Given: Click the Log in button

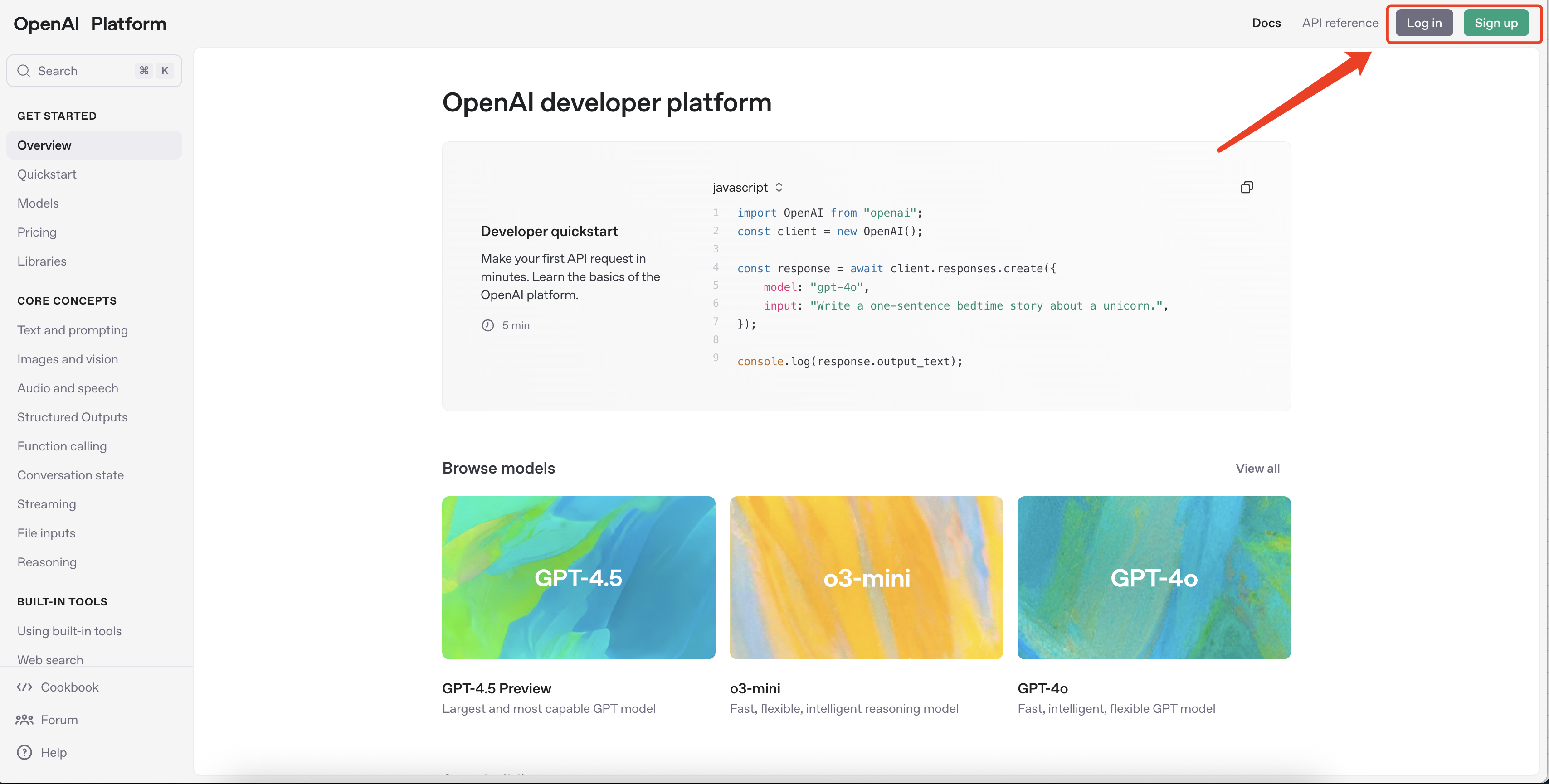Looking at the screenshot, I should 1423,22.
